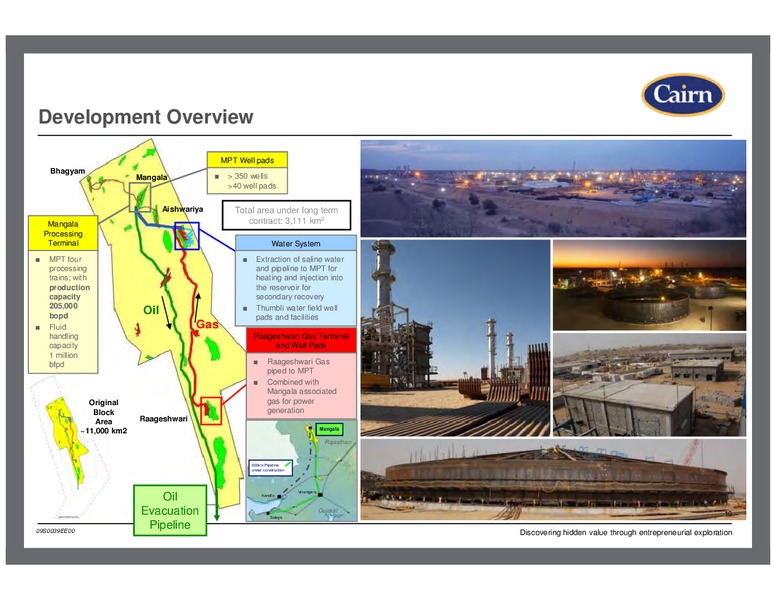Select the '> 350 wells' bullet

tap(247, 176)
